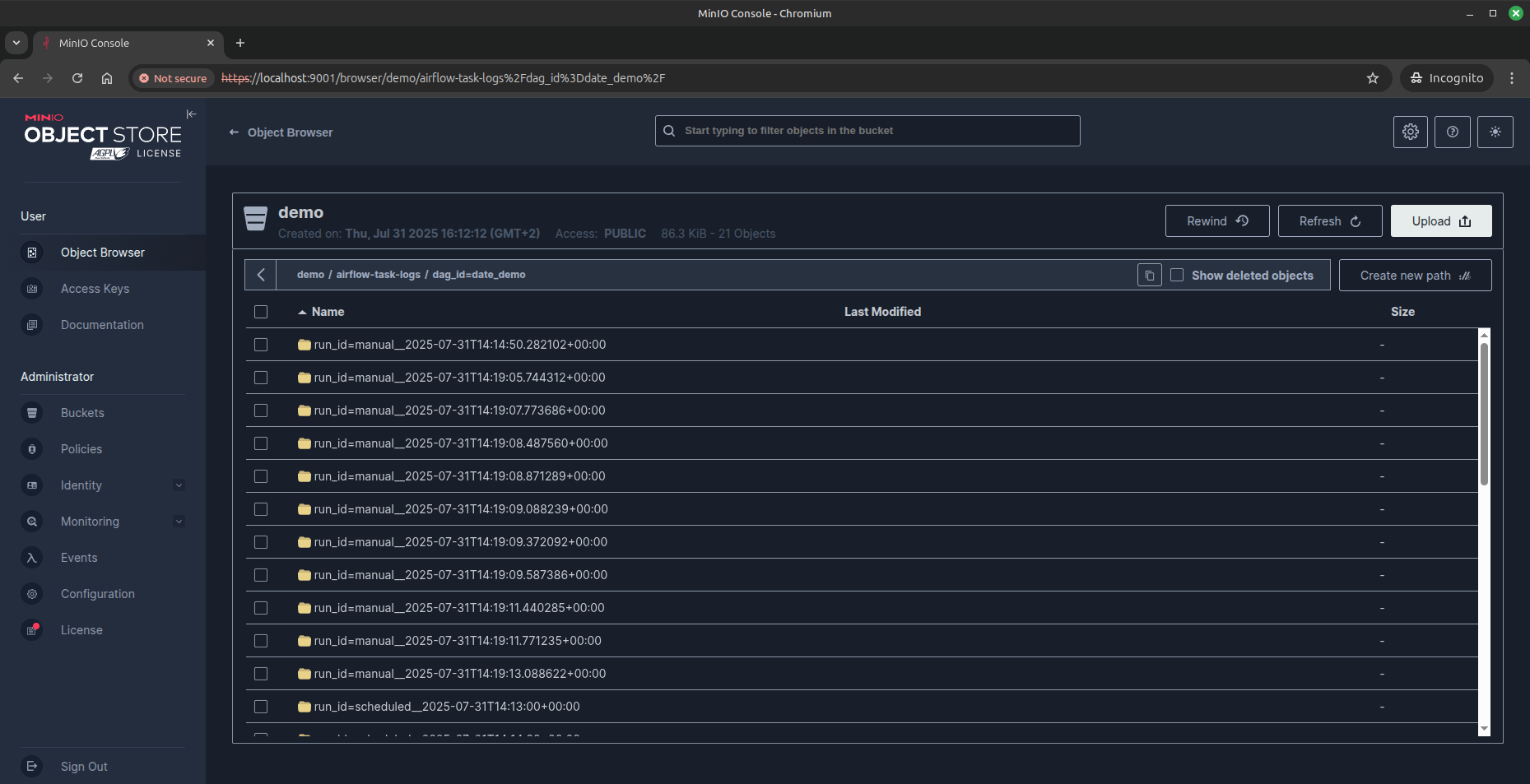
Task: Enable Show deleted objects
Action: click(x=1177, y=275)
